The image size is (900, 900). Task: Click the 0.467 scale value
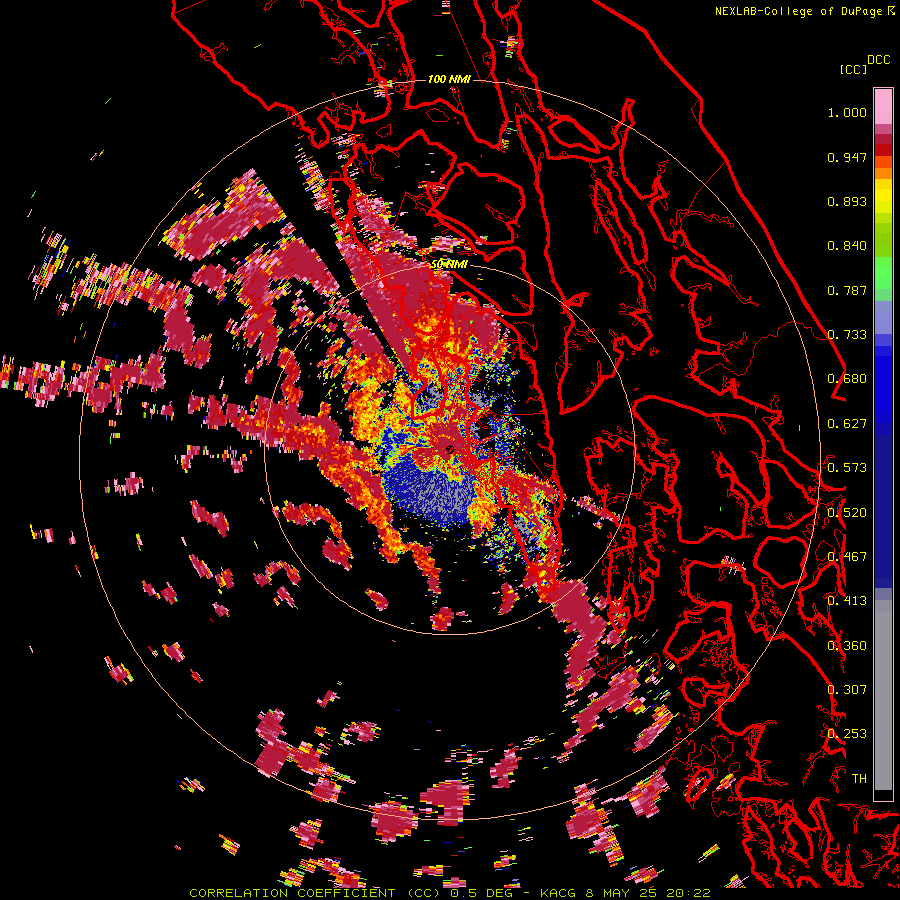tap(847, 557)
